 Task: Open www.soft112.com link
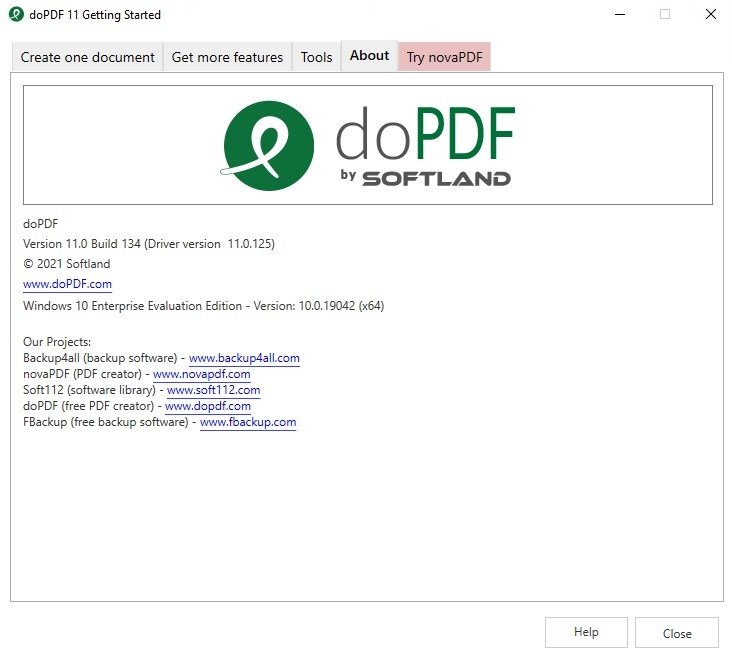coord(213,390)
